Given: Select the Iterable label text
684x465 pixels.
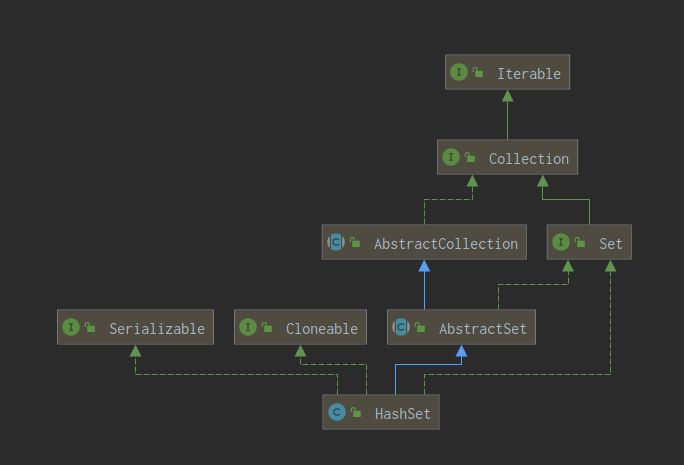Looking at the screenshot, I should click(x=528, y=73).
